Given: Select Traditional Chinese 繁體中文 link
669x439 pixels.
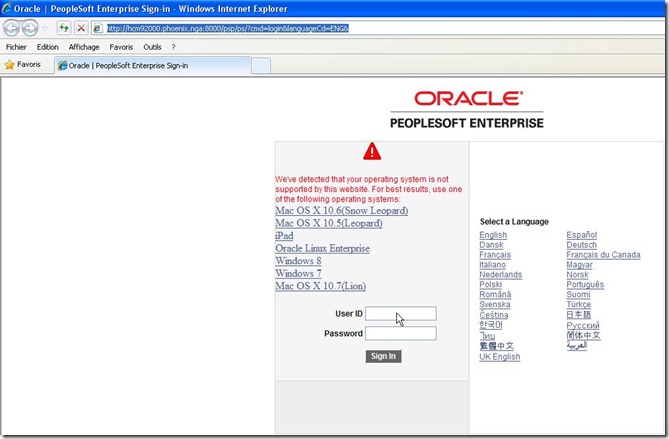Looking at the screenshot, I should tap(497, 346).
